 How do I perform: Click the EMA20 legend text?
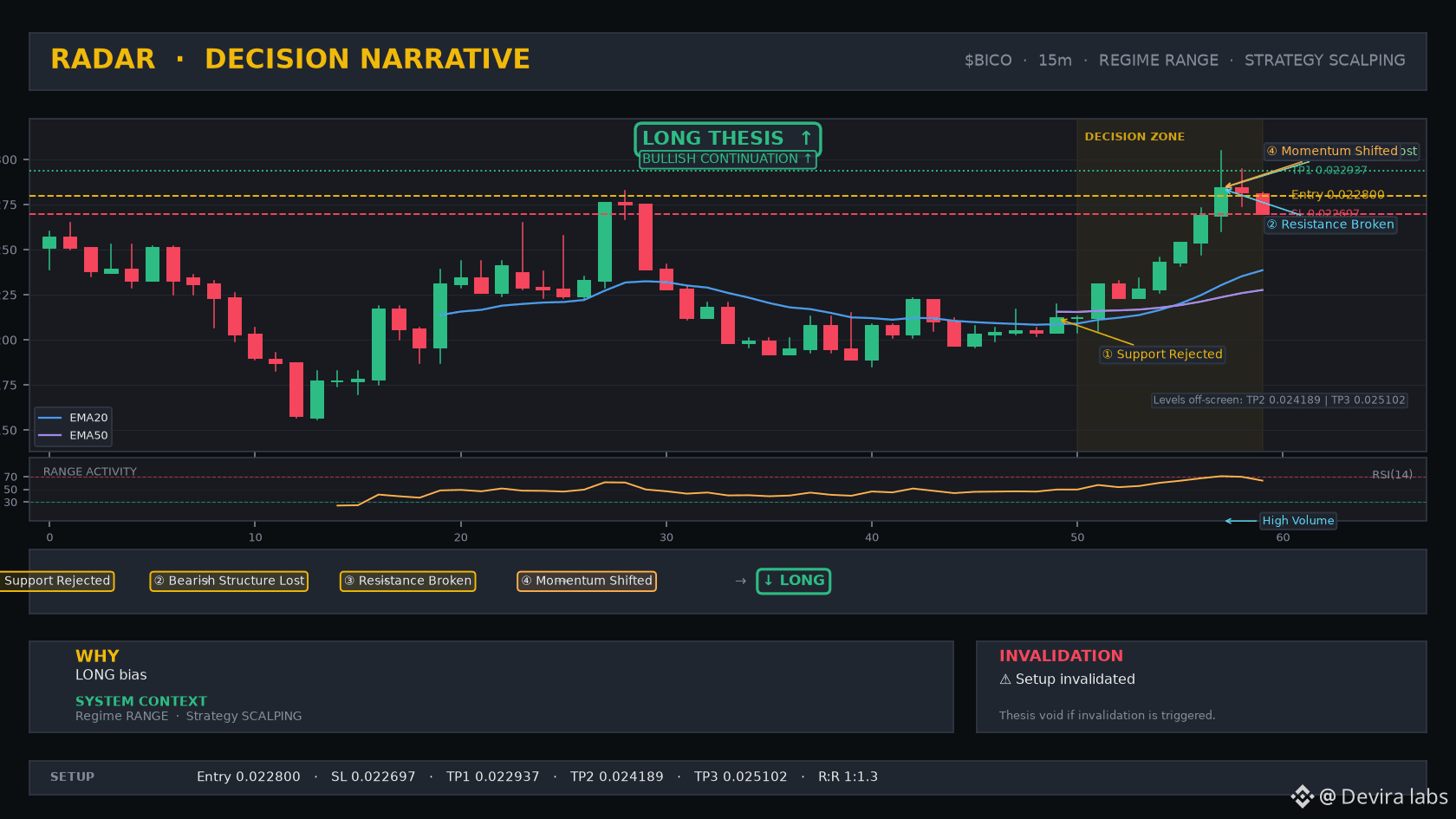pyautogui.click(x=88, y=418)
